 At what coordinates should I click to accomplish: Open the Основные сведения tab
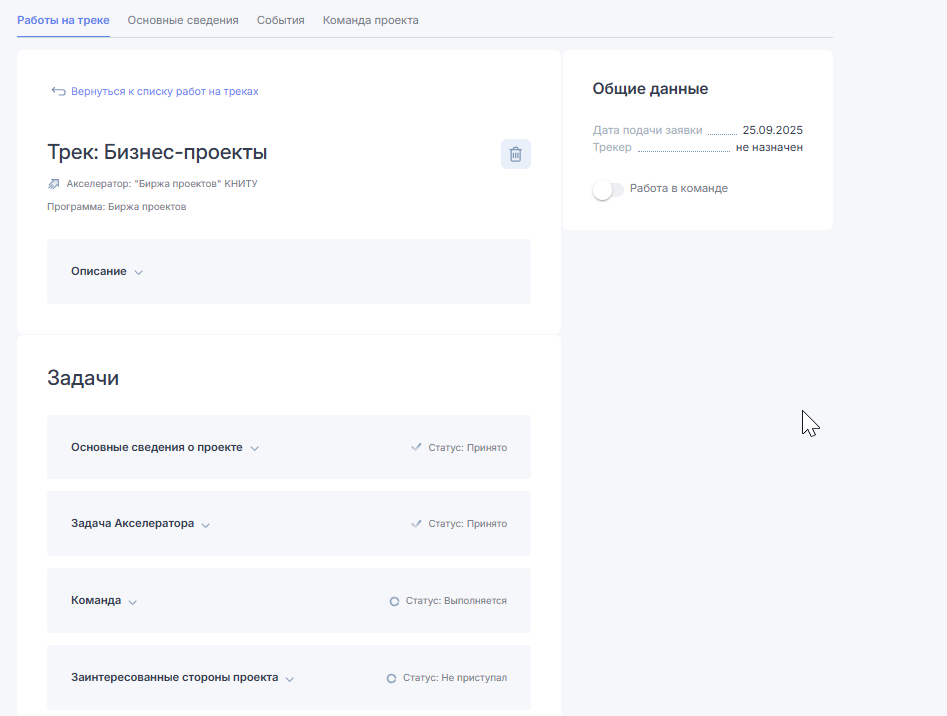tap(183, 20)
